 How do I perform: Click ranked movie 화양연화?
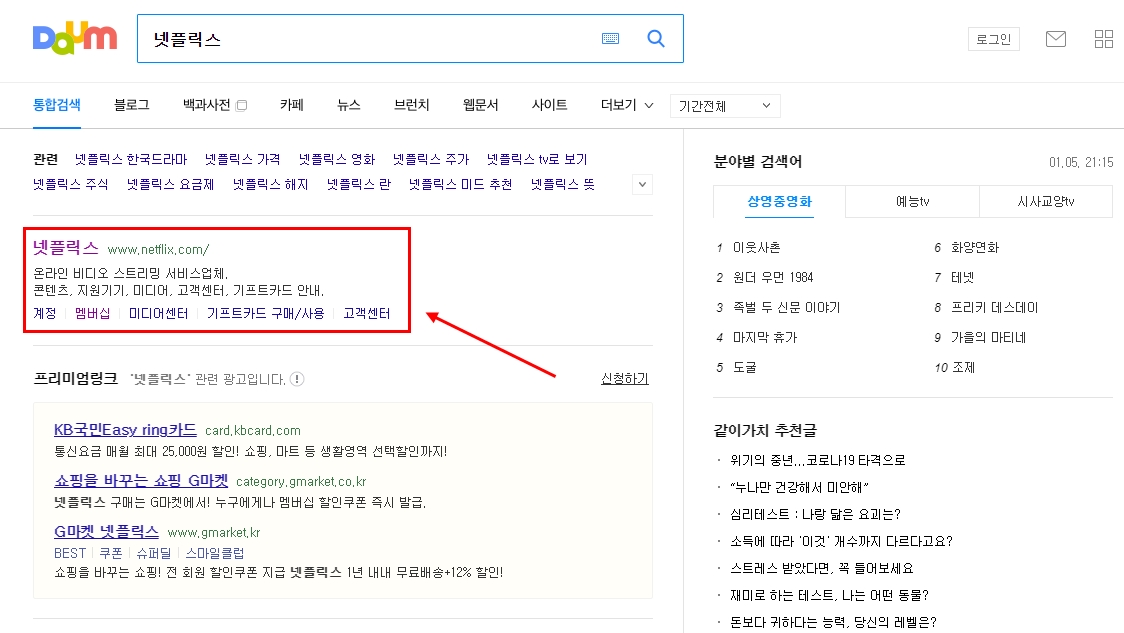click(x=975, y=247)
